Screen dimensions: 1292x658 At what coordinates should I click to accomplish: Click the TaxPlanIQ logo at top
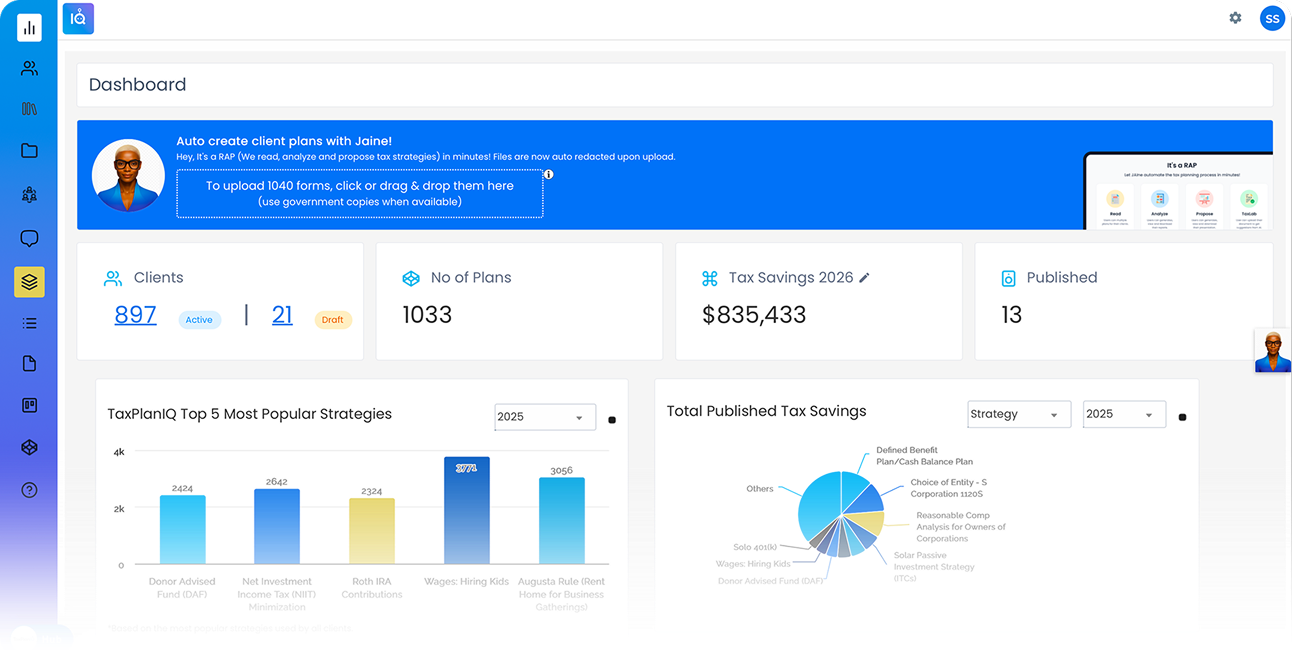tap(78, 18)
